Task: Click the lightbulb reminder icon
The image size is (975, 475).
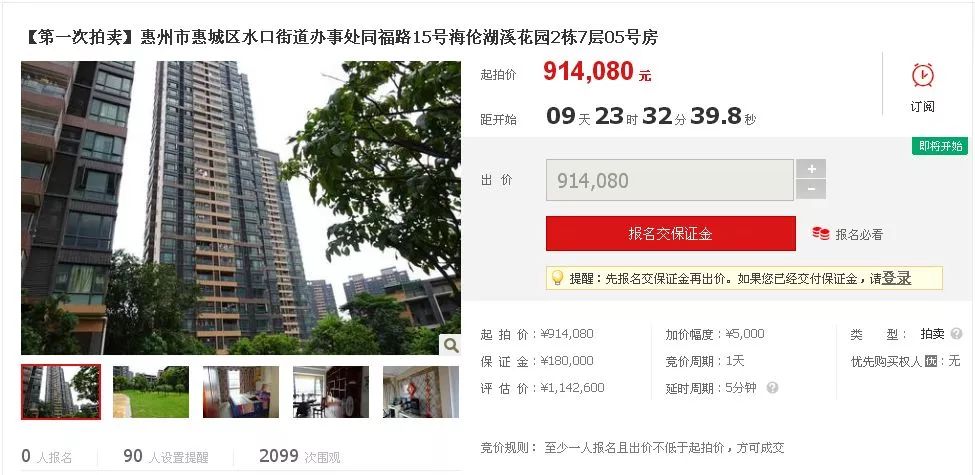Action: pos(557,277)
